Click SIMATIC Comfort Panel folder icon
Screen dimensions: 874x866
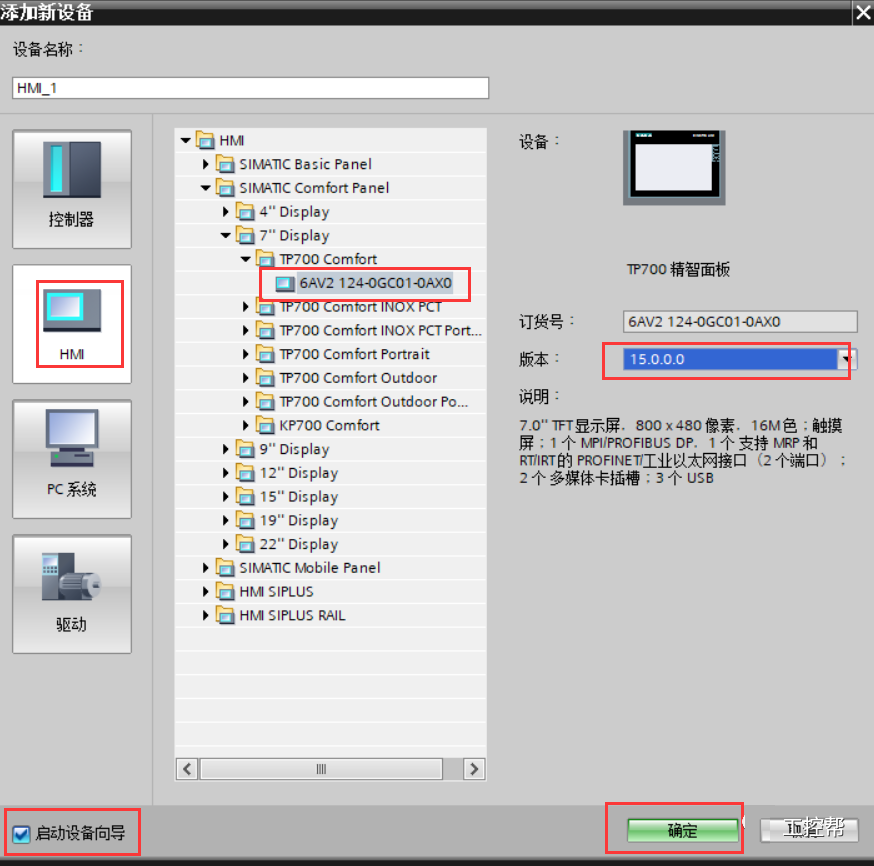pyautogui.click(x=225, y=188)
